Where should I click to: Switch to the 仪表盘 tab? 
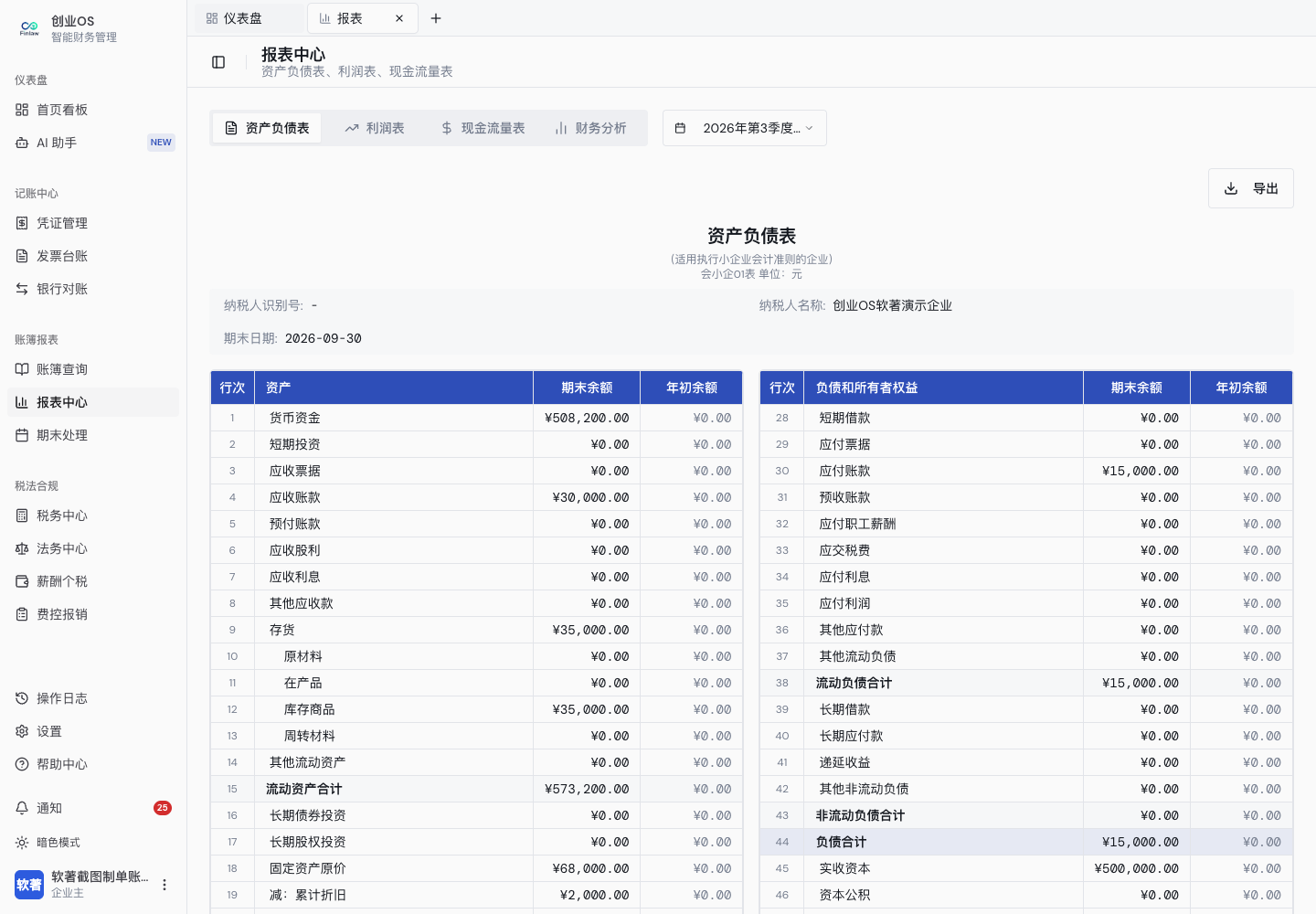[x=249, y=18]
